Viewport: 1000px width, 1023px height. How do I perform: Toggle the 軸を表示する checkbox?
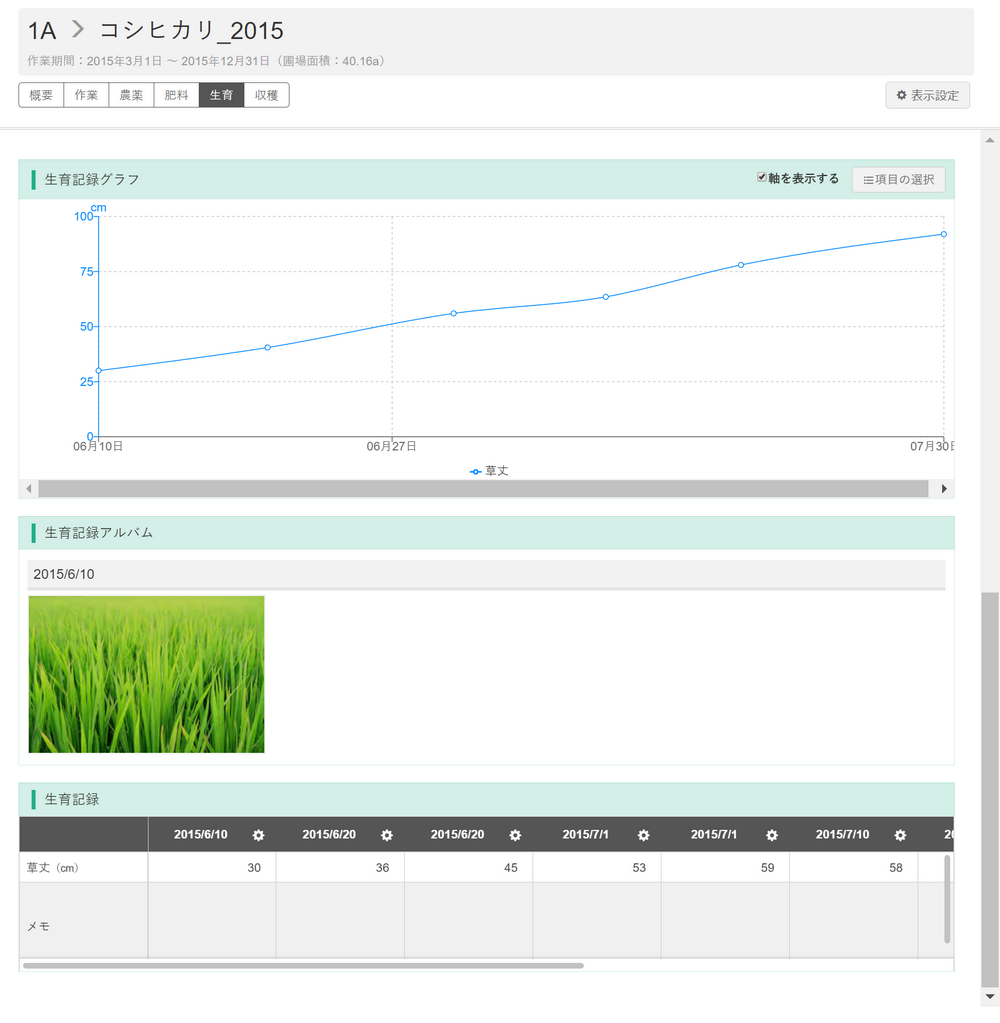(x=762, y=177)
